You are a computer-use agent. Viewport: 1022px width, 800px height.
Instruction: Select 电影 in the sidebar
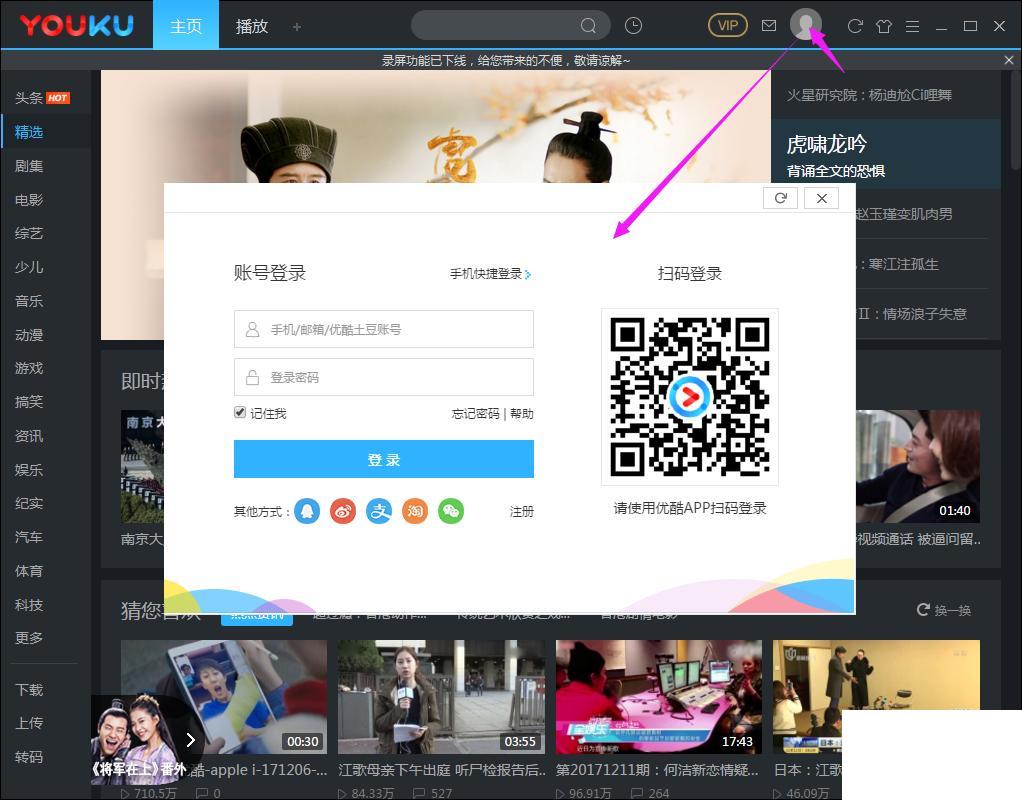(x=30, y=199)
